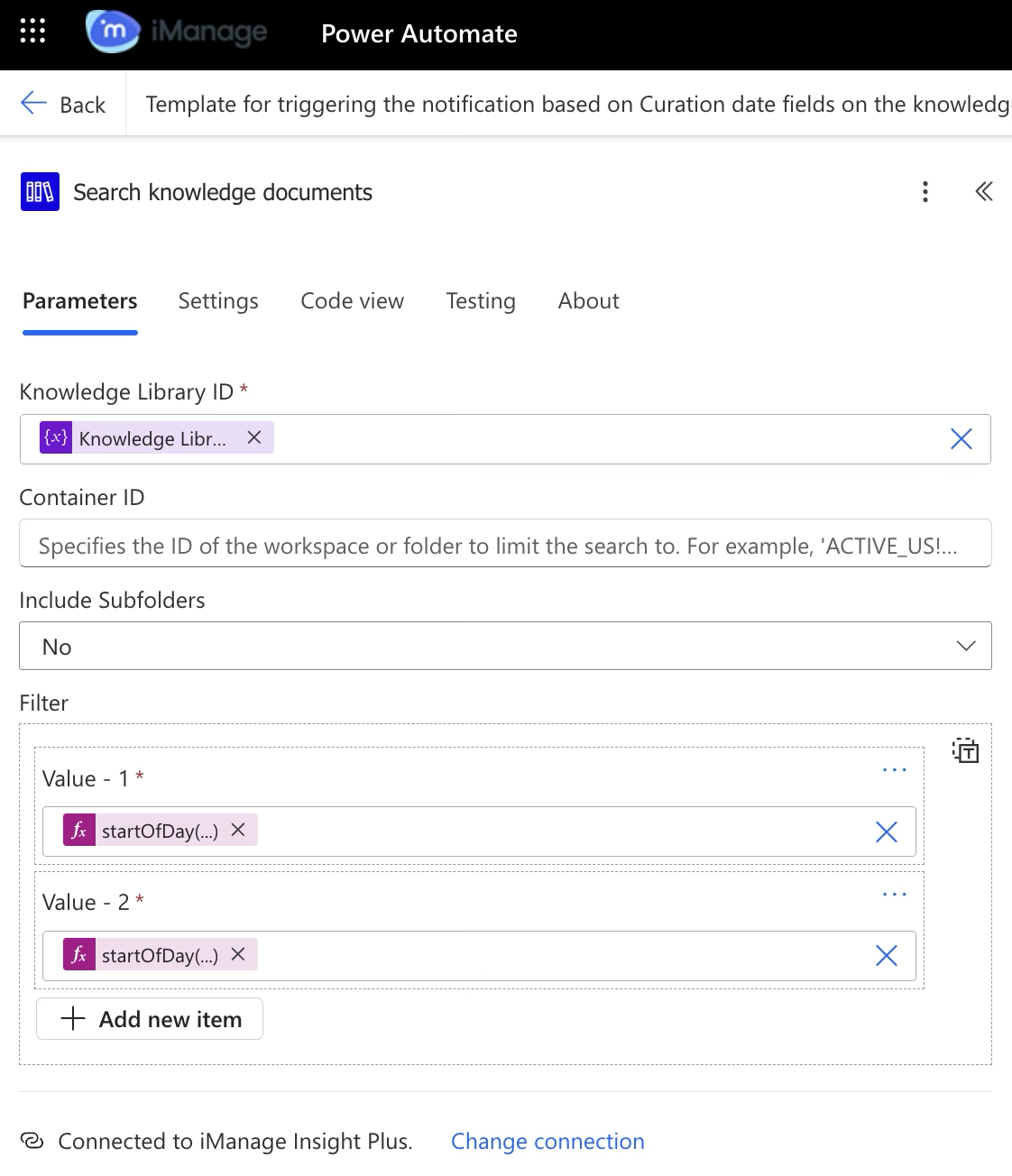1012x1176 pixels.
Task: Switch to the Settings tab
Action: click(218, 301)
